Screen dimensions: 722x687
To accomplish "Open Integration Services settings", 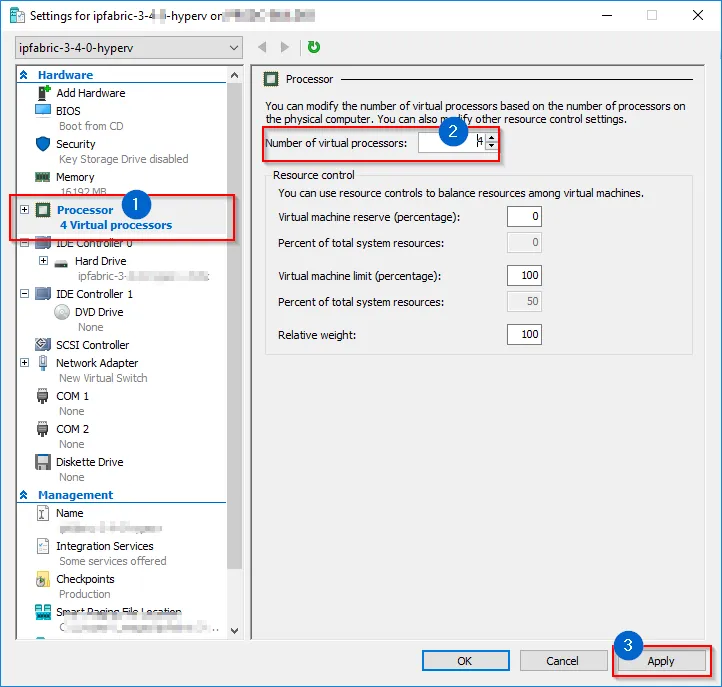I will click(x=104, y=546).
